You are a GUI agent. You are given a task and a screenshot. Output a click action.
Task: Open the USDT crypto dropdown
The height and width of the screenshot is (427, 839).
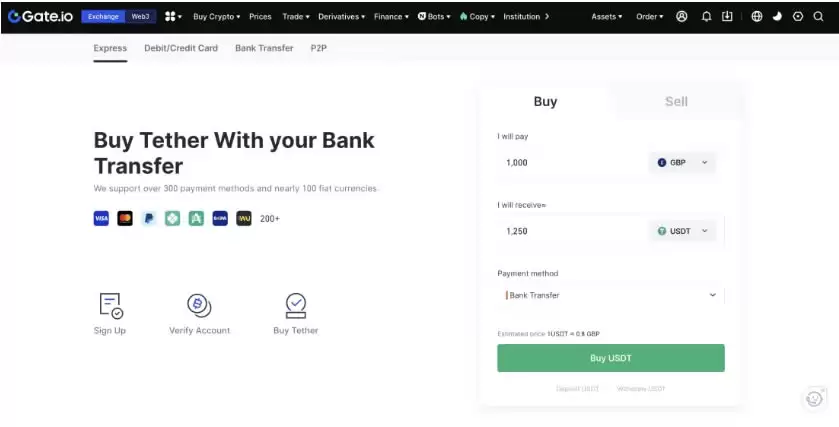pyautogui.click(x=682, y=231)
